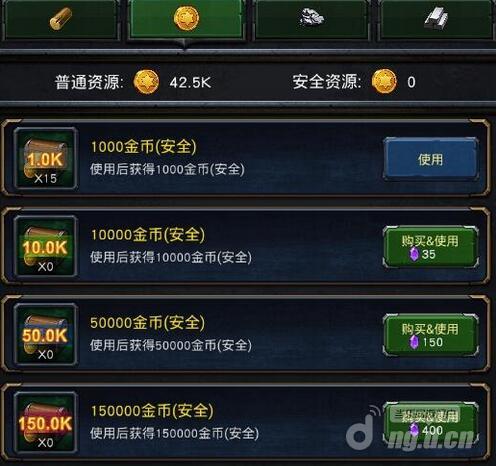This screenshot has height=466, width=496.
Task: Select the 50000金币(安全) item title
Action: coord(148,323)
